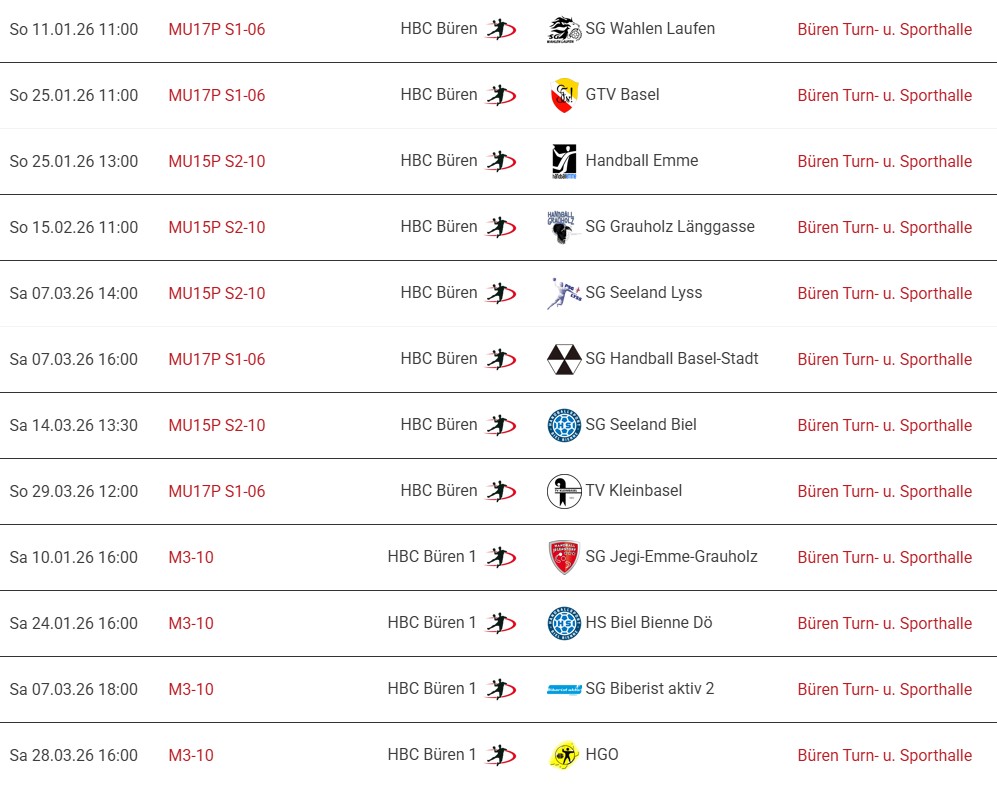Click the SG Handball Basel-Stadt triangle logo

564,360
